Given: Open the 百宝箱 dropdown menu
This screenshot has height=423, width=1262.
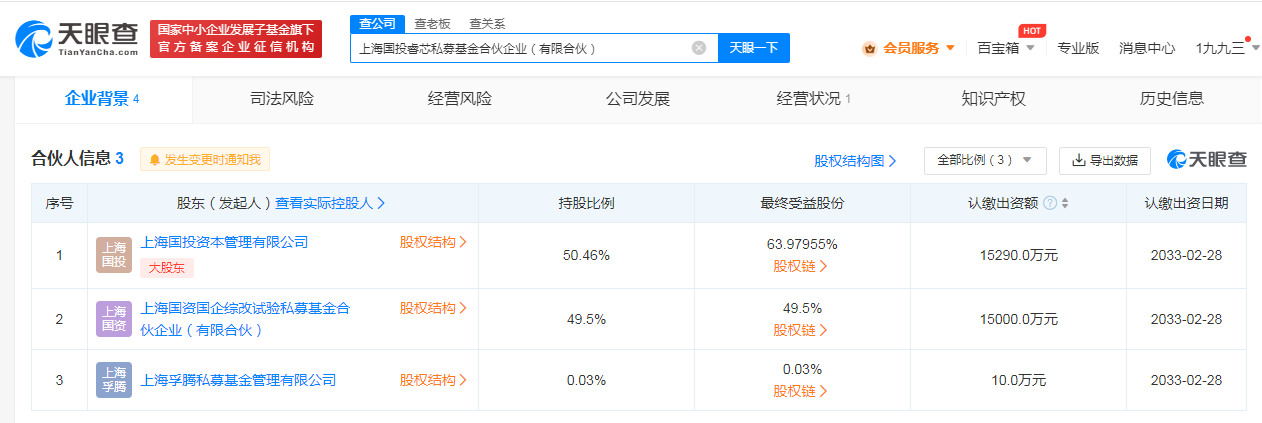Looking at the screenshot, I should [x=1005, y=48].
